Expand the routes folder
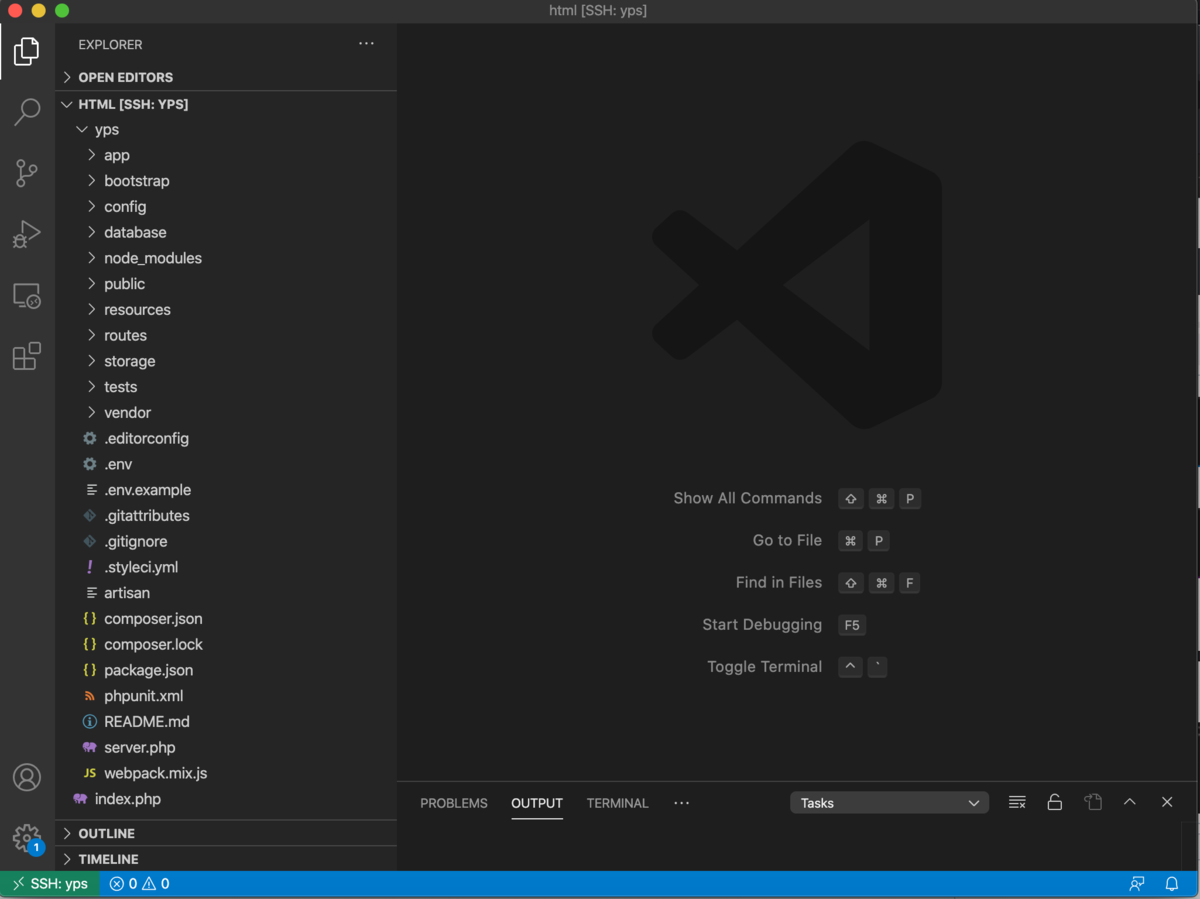Viewport: 1200px width, 899px height. [226, 335]
